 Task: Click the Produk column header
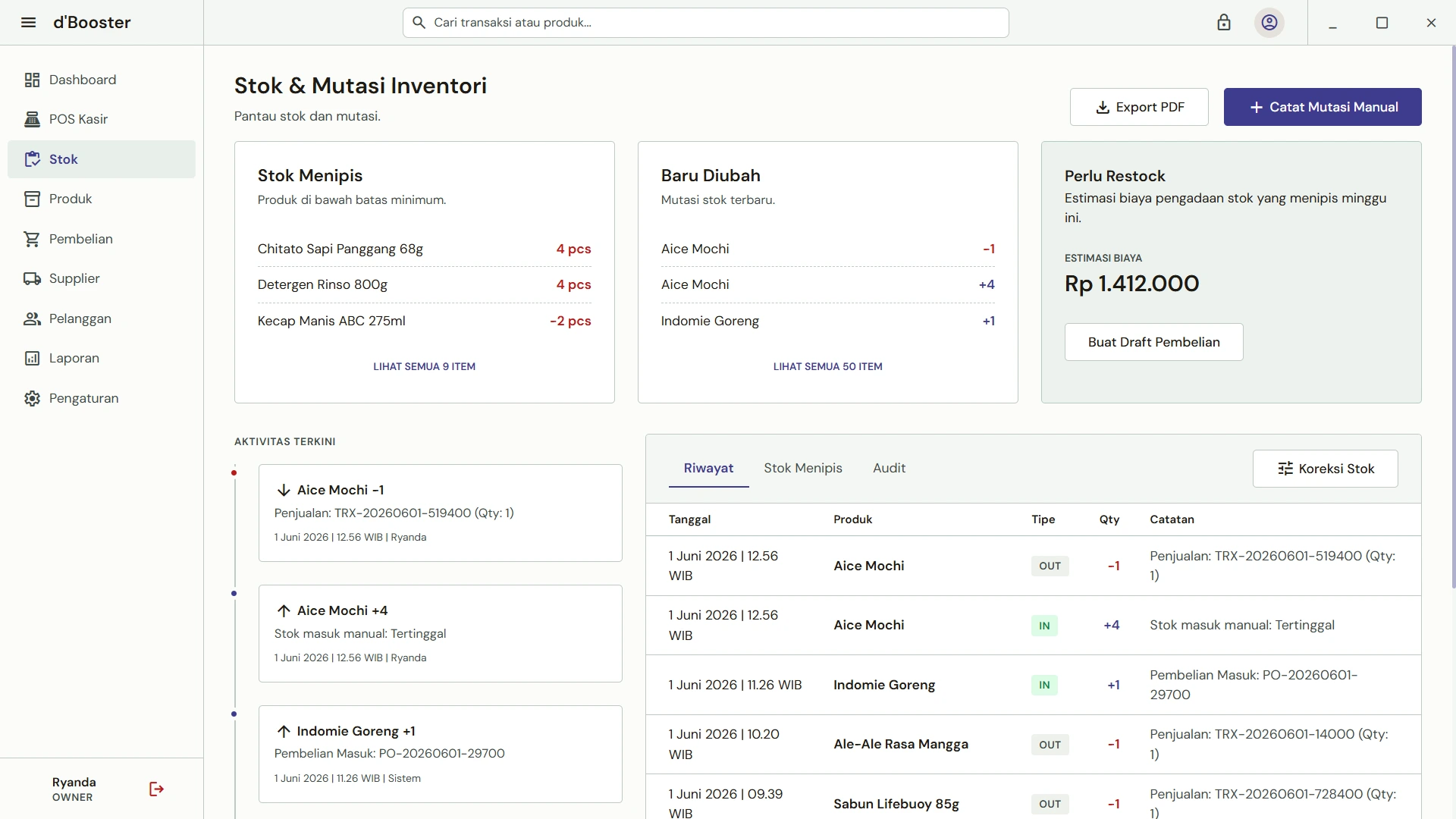pyautogui.click(x=852, y=519)
